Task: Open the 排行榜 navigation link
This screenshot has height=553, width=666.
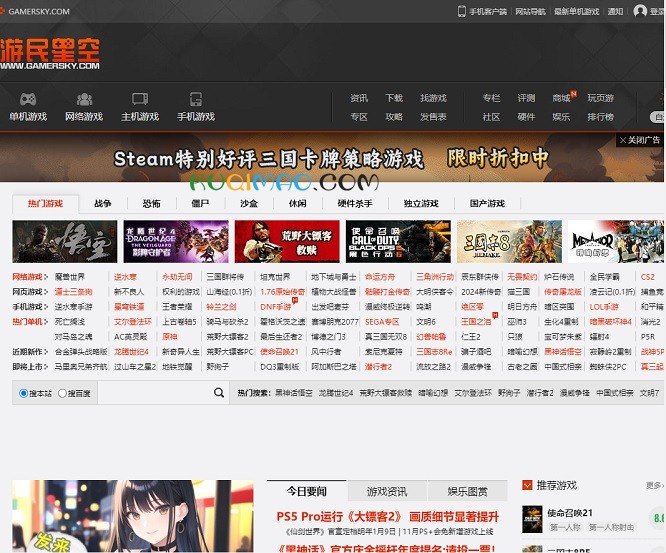Action: click(x=601, y=117)
